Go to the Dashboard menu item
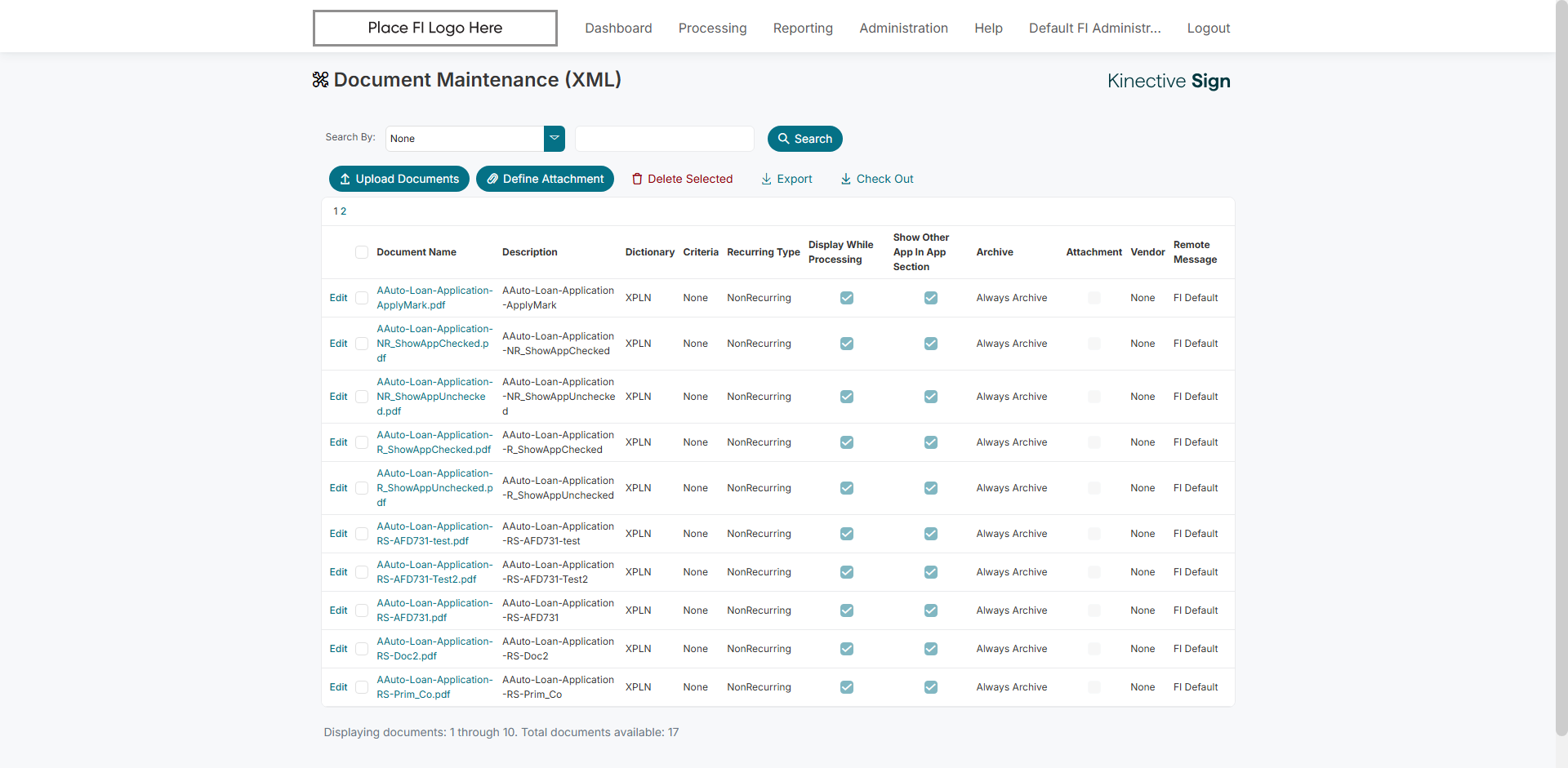 point(618,28)
